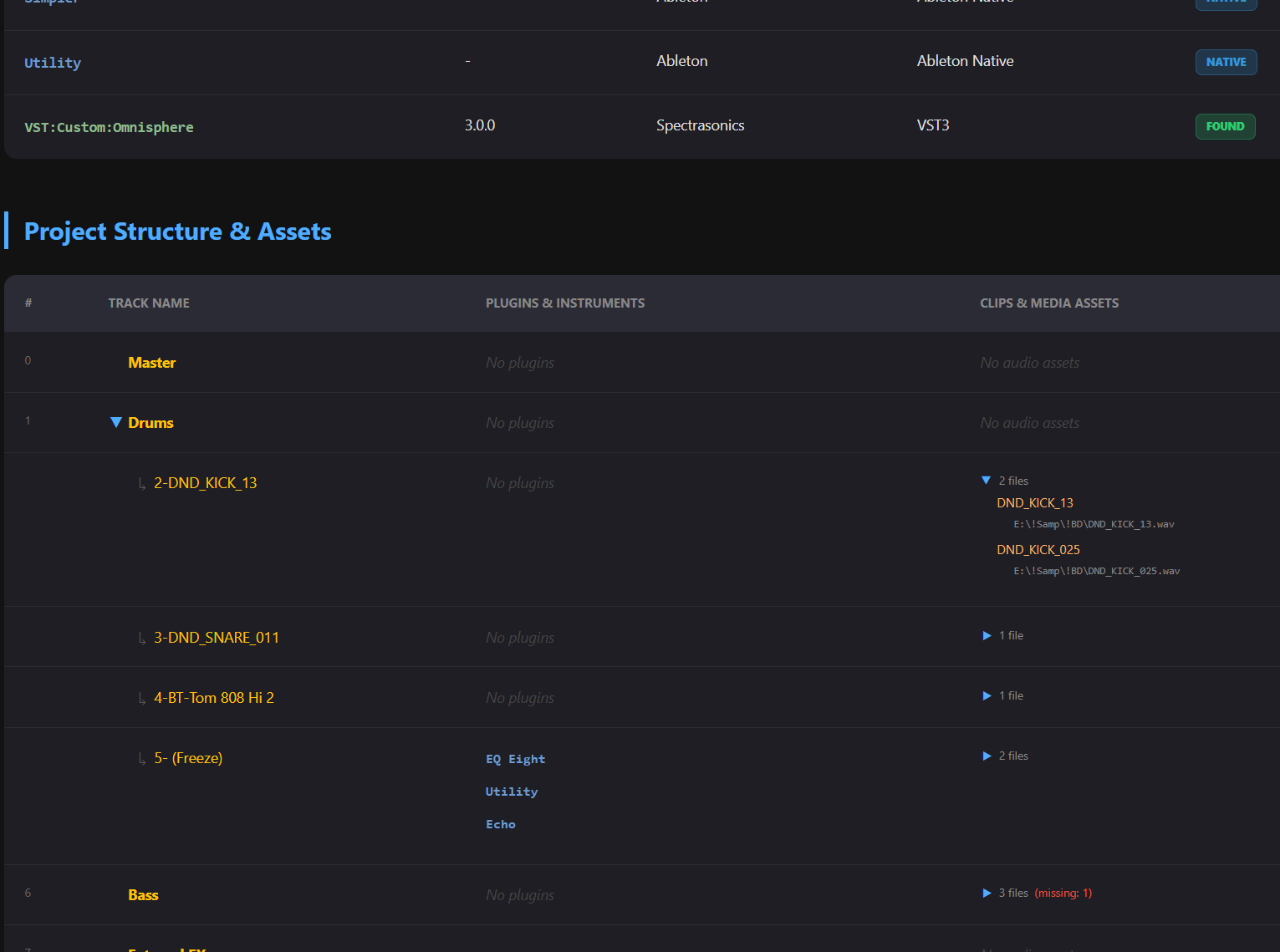Expand 1 file for 4-BT-Tom 808 Hi 2
Screen dimensions: 1280x952
(x=987, y=696)
